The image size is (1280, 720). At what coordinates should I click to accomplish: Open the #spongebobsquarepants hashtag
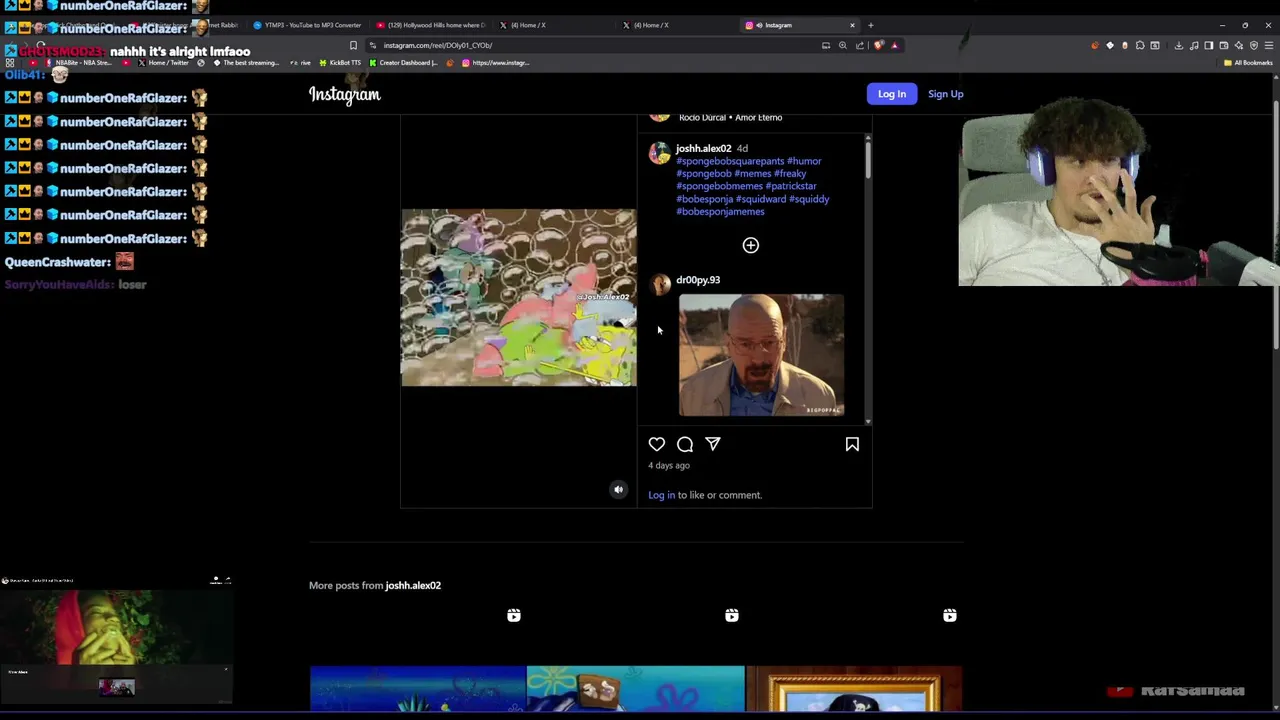click(x=730, y=161)
